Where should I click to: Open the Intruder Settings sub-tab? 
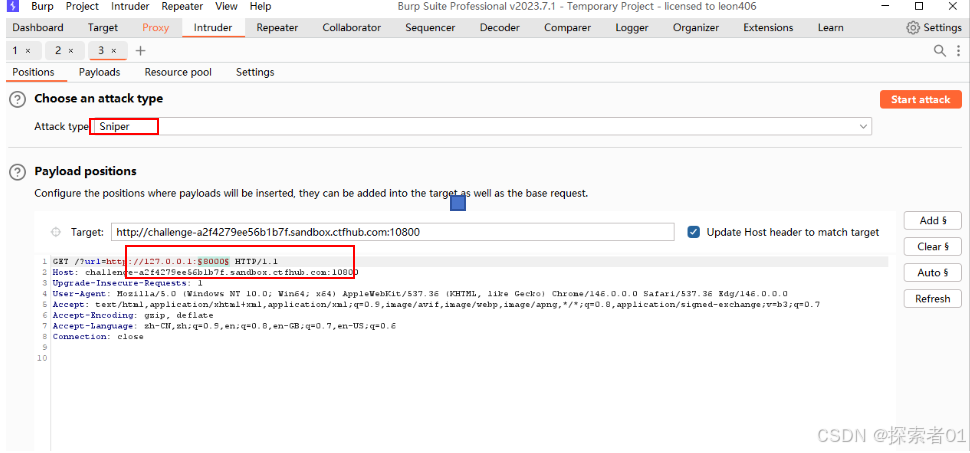pos(255,72)
